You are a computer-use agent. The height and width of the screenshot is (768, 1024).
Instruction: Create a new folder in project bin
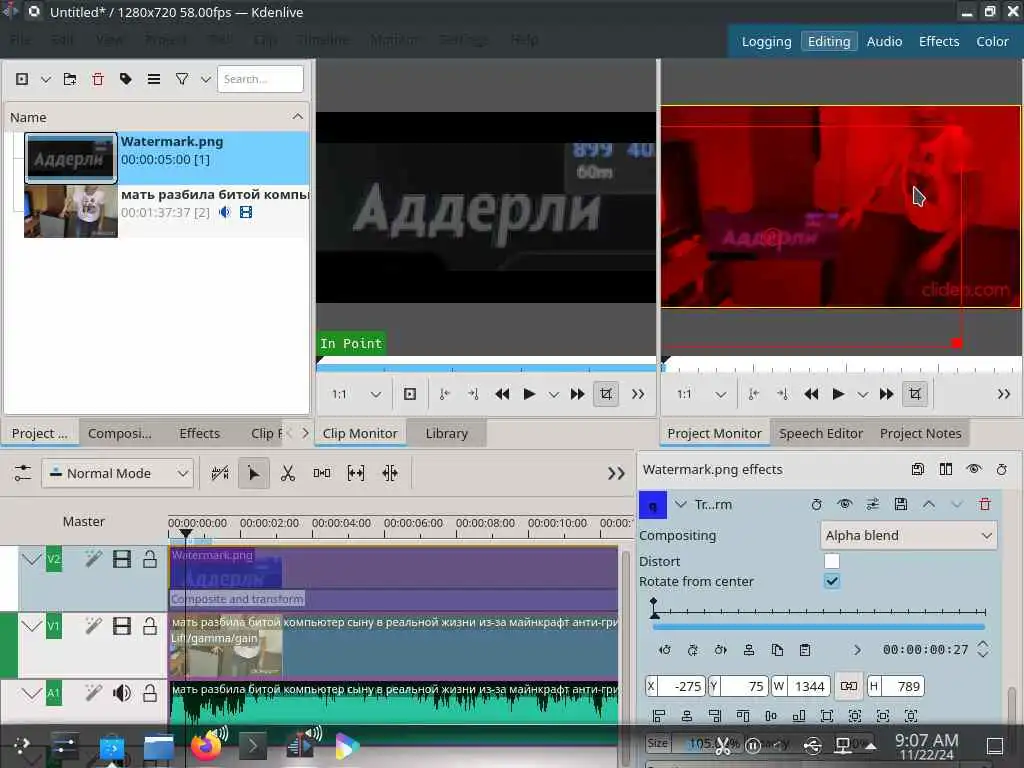tap(70, 79)
